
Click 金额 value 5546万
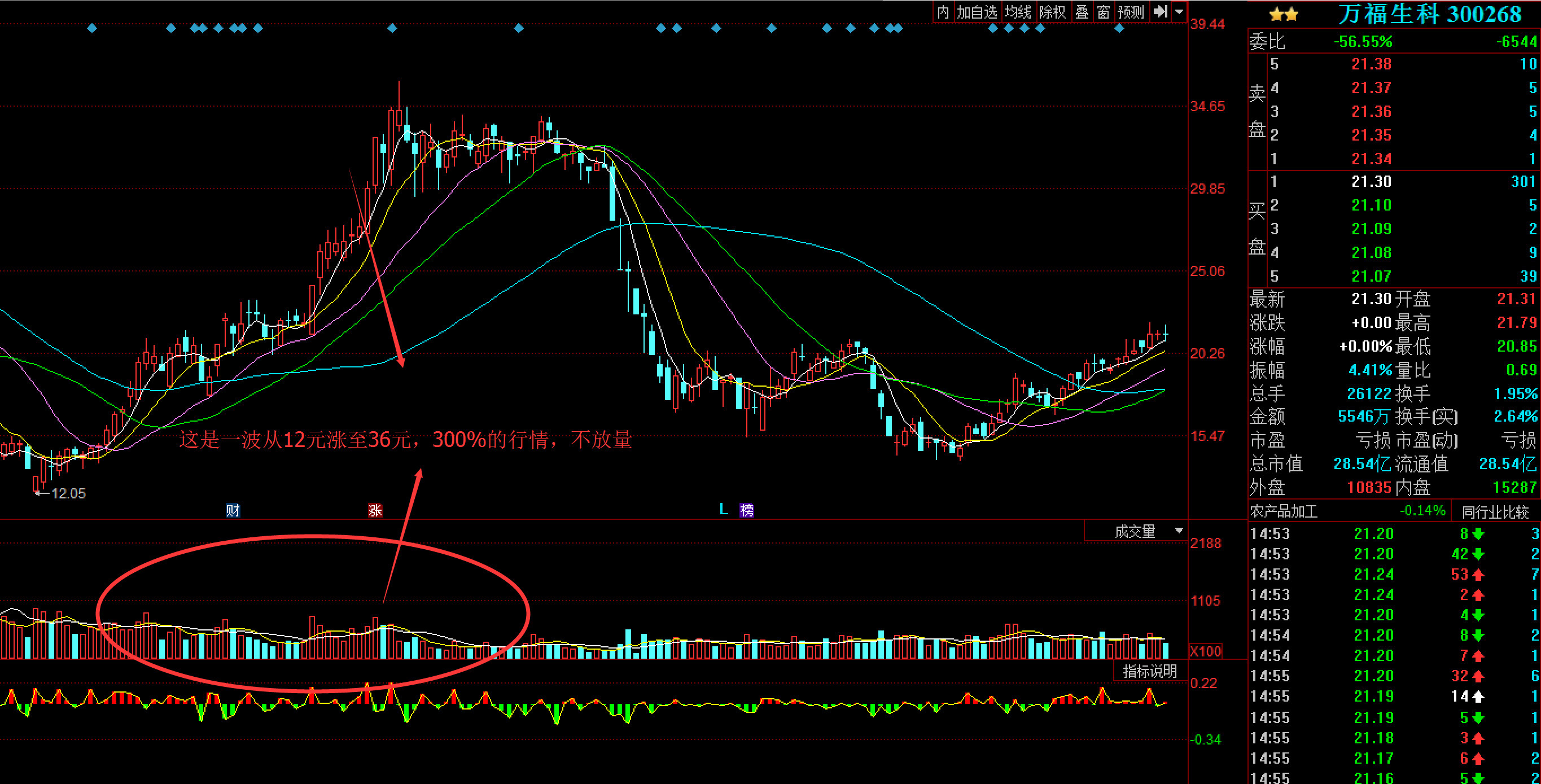[1364, 416]
